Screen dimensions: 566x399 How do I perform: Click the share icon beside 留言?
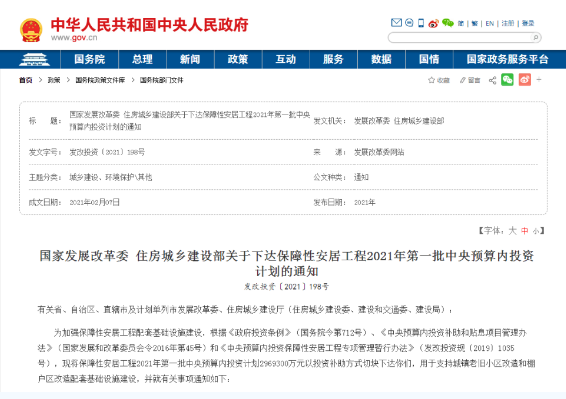click(x=492, y=80)
